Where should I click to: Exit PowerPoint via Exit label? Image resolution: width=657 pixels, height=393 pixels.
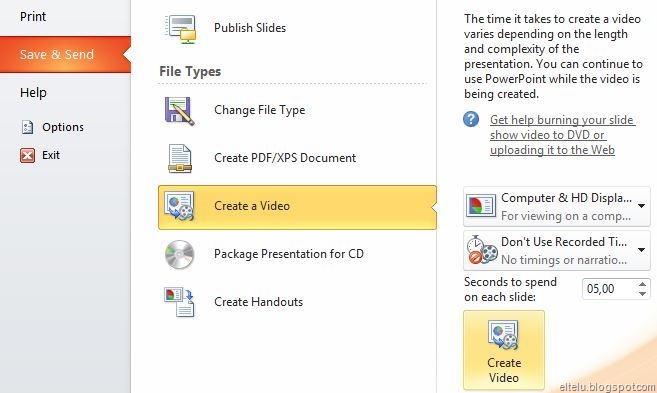(51, 155)
